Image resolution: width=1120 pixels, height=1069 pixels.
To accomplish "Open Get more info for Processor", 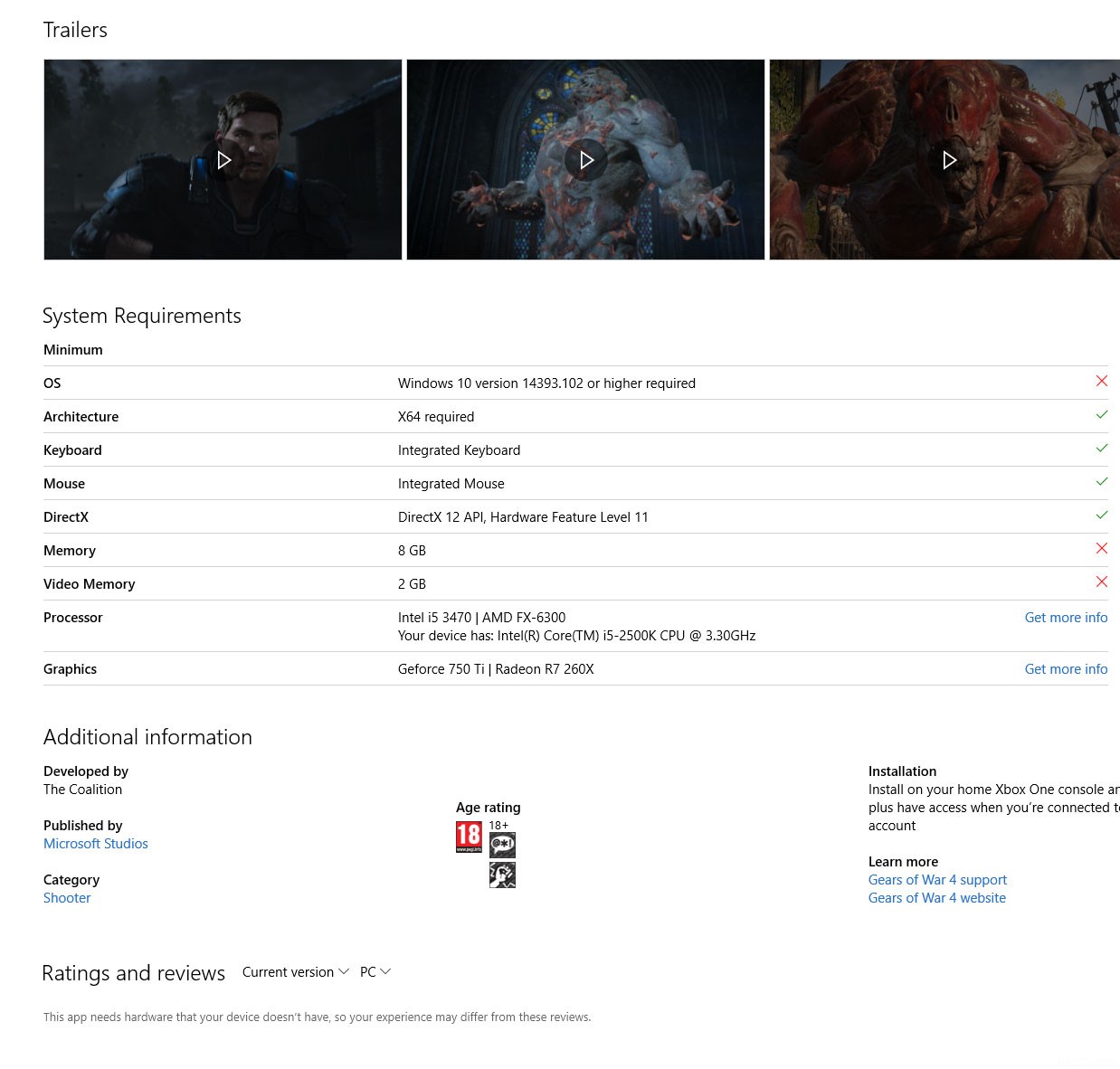I will [x=1066, y=618].
